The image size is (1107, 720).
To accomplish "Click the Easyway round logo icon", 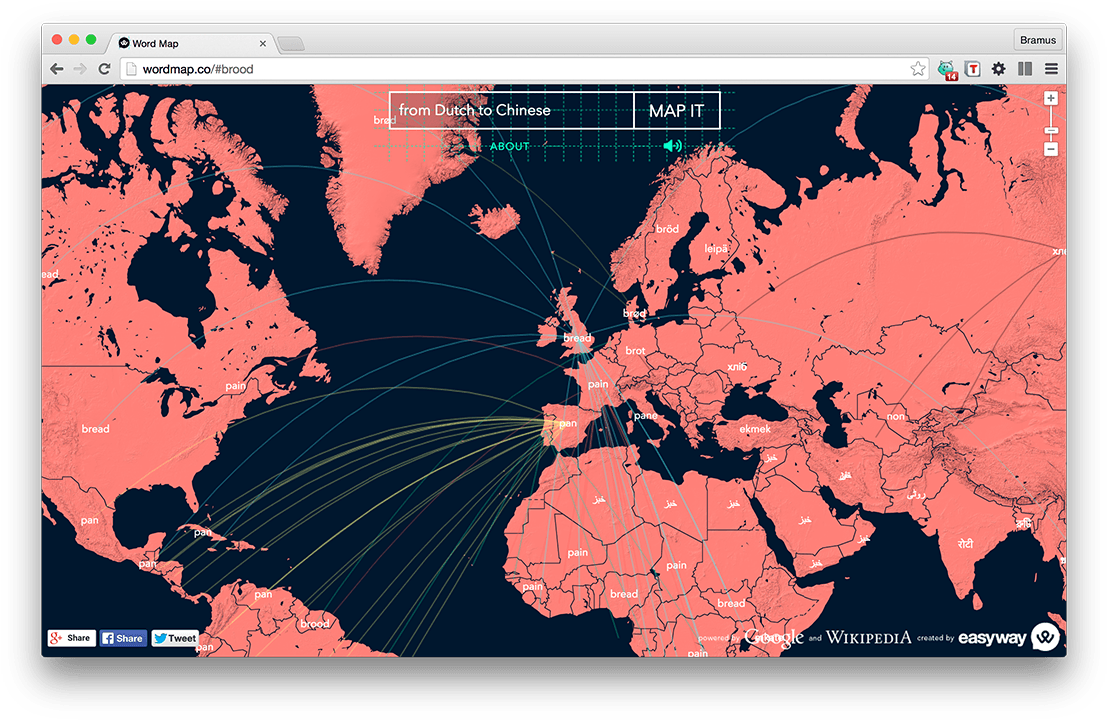I will (x=1045, y=637).
